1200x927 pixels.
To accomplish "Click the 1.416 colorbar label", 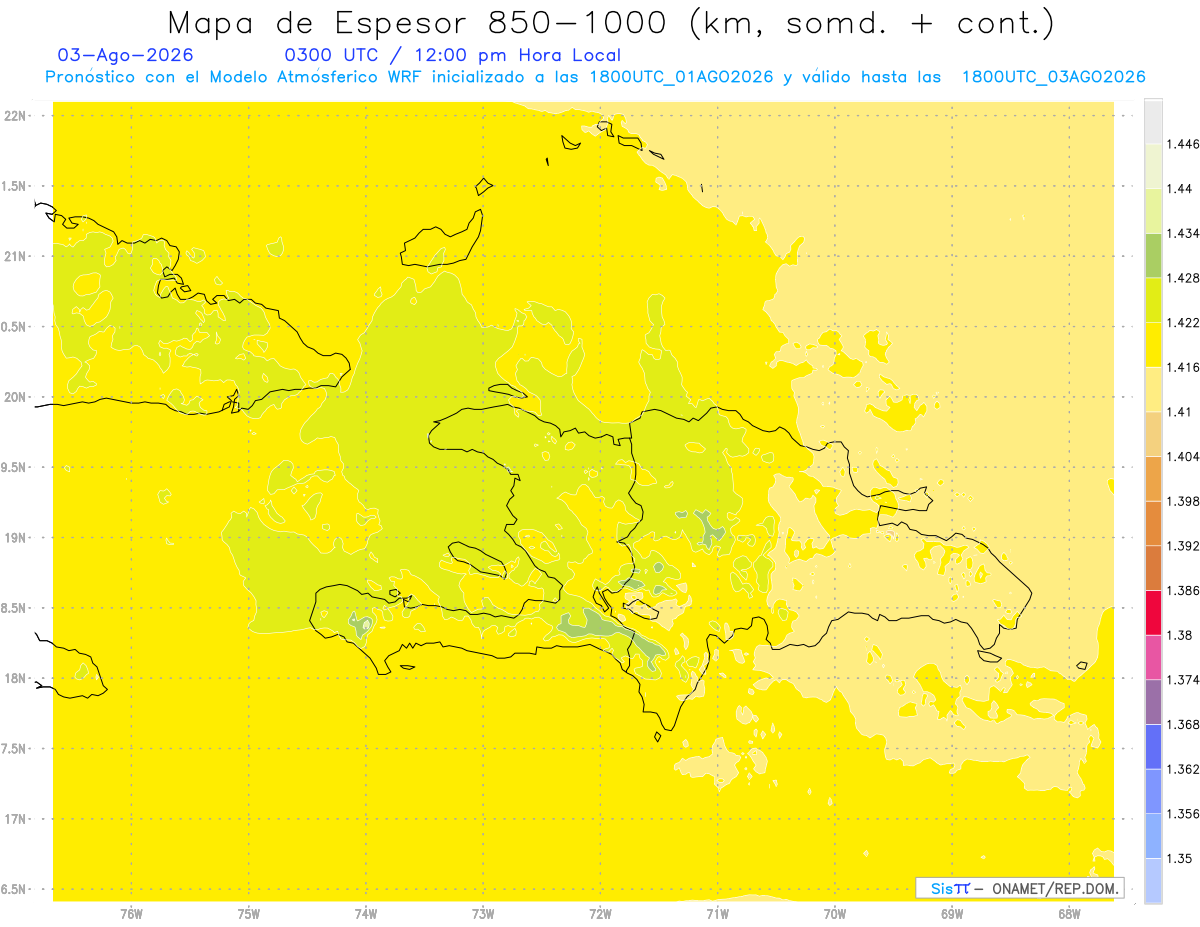I will (x=1184, y=367).
